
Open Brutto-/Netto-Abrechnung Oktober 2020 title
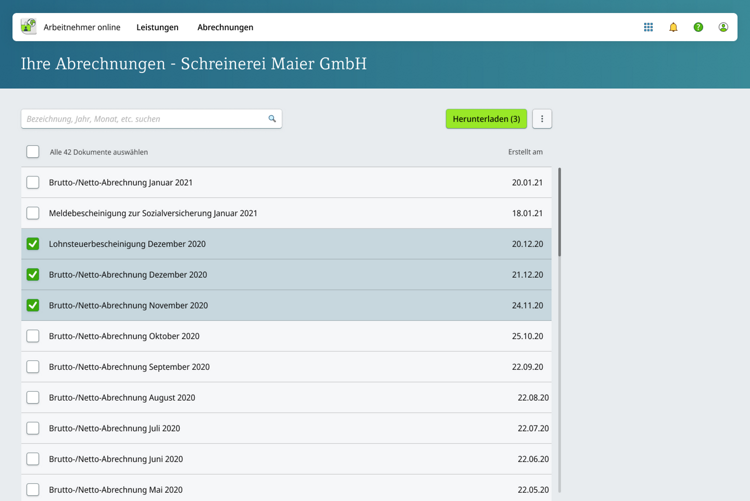[x=124, y=336]
